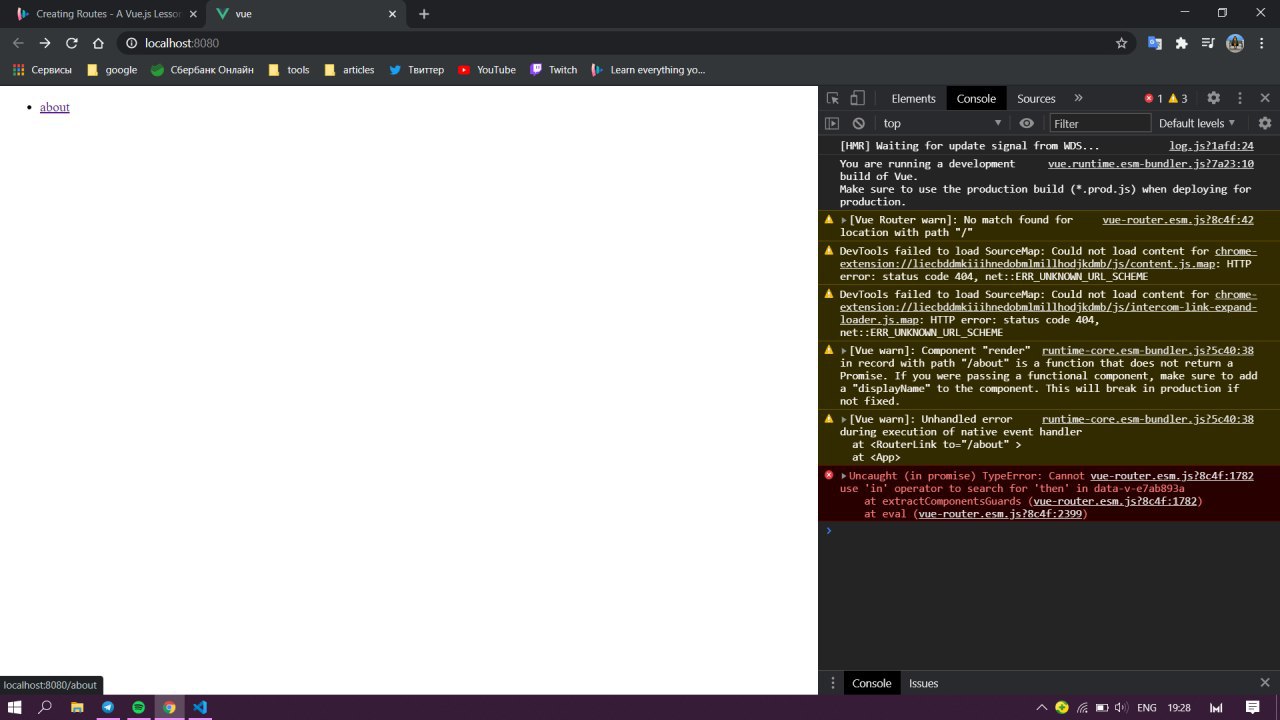
Task: Open the articles bookmarks folder
Action: pos(349,70)
